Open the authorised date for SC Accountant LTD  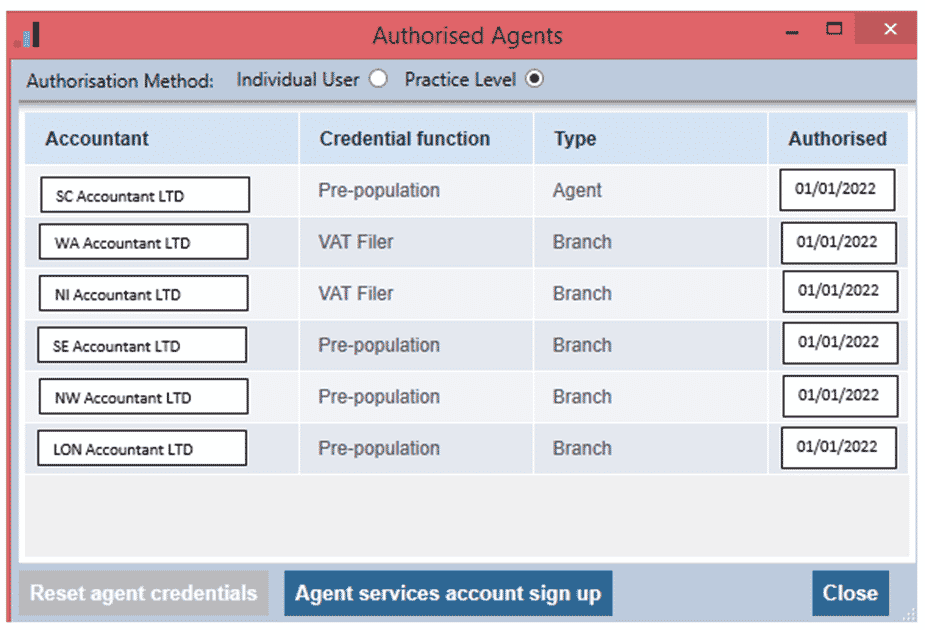click(840, 190)
